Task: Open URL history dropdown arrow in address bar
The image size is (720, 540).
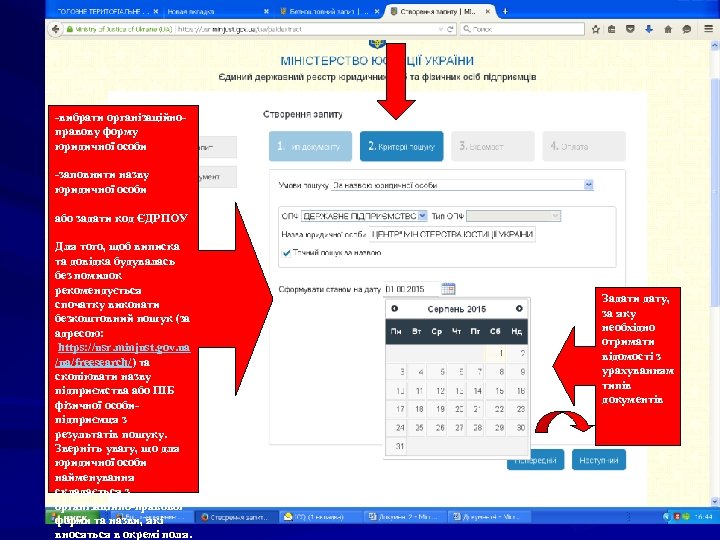Action: click(x=441, y=29)
